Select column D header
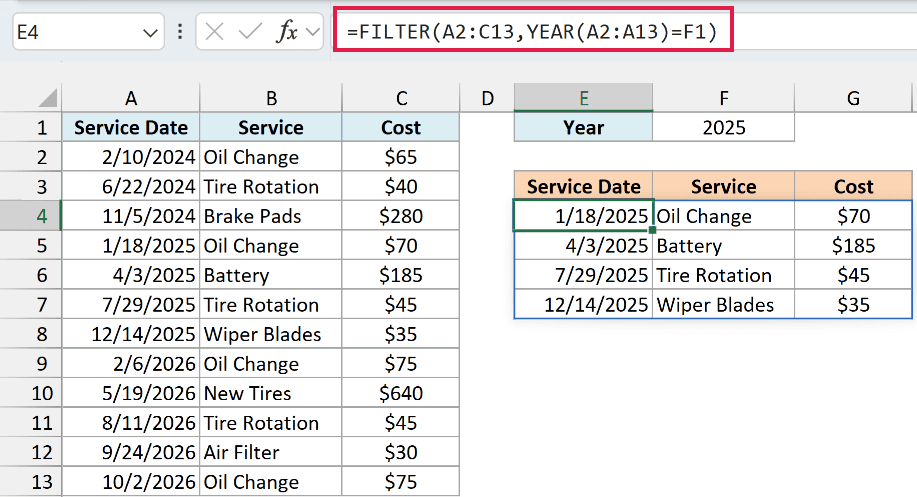Viewport: 917px width, 497px height. point(487,98)
